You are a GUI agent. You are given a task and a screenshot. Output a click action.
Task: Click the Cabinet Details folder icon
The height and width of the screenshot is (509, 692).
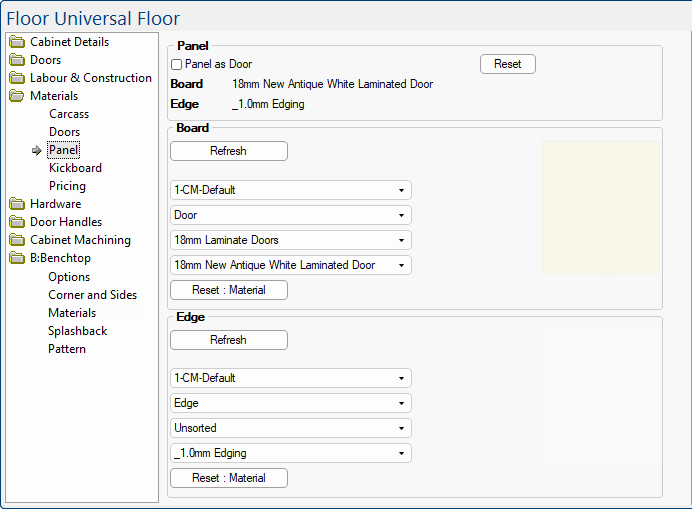16,42
